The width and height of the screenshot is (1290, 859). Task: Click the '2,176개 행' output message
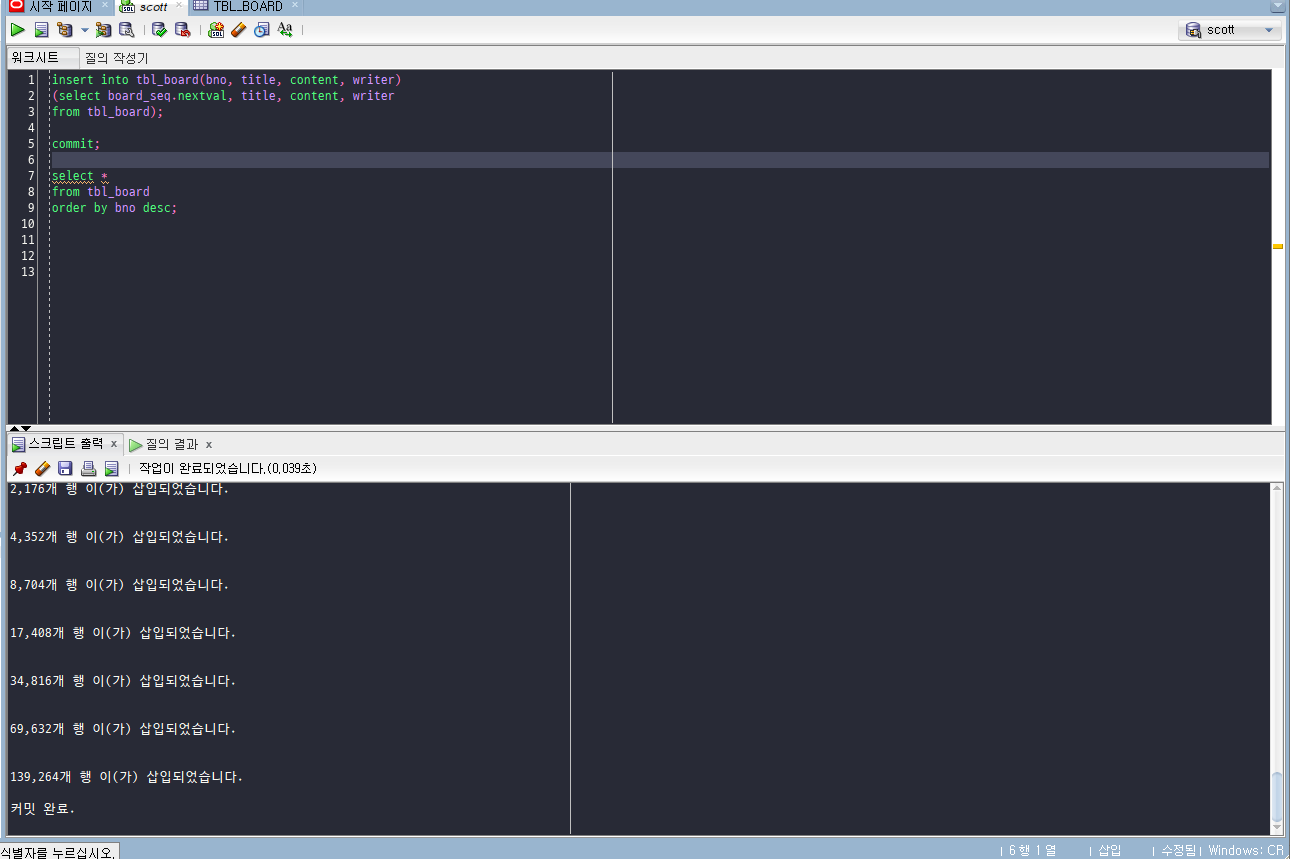pos(119,490)
